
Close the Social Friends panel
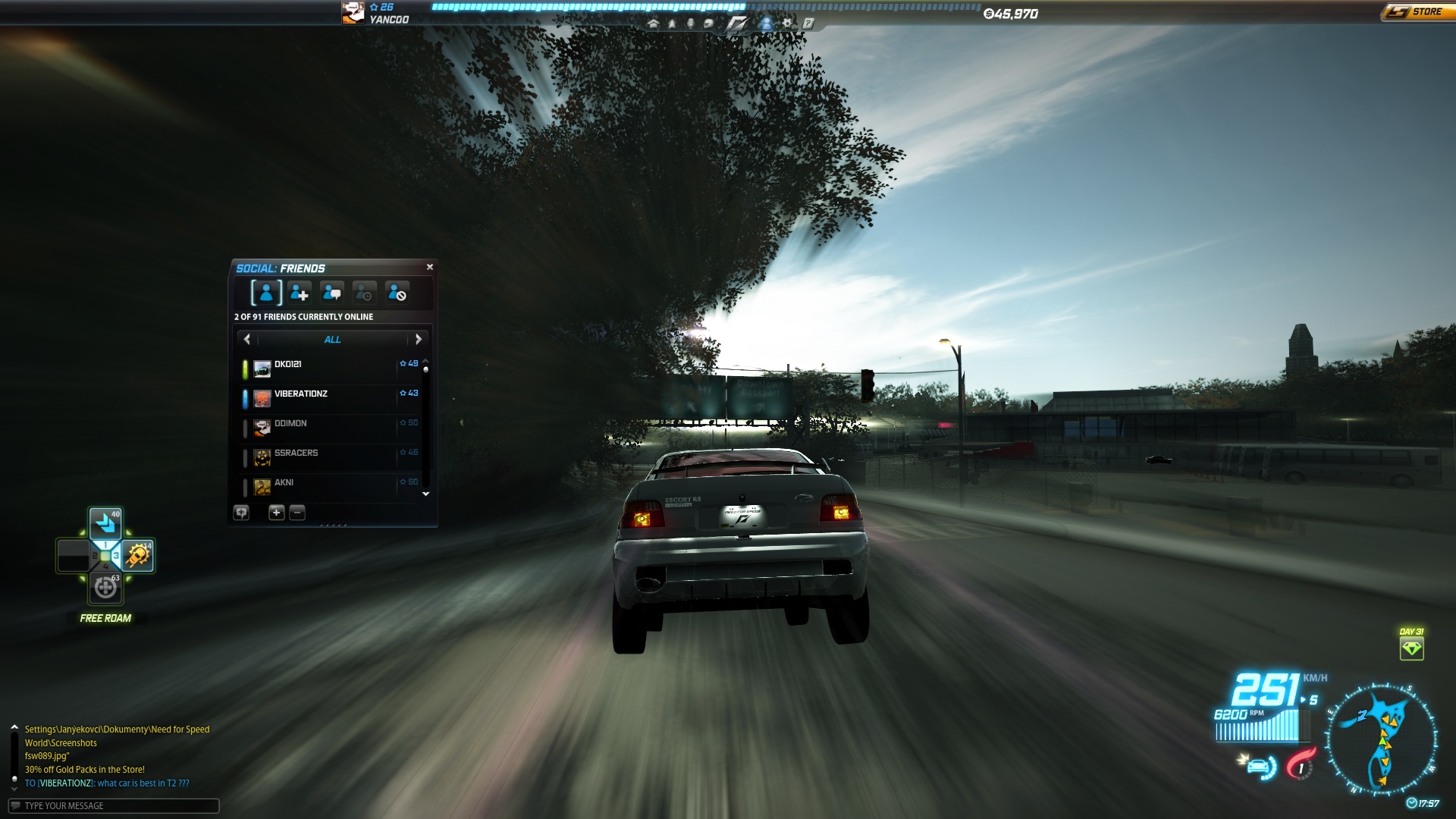point(430,267)
